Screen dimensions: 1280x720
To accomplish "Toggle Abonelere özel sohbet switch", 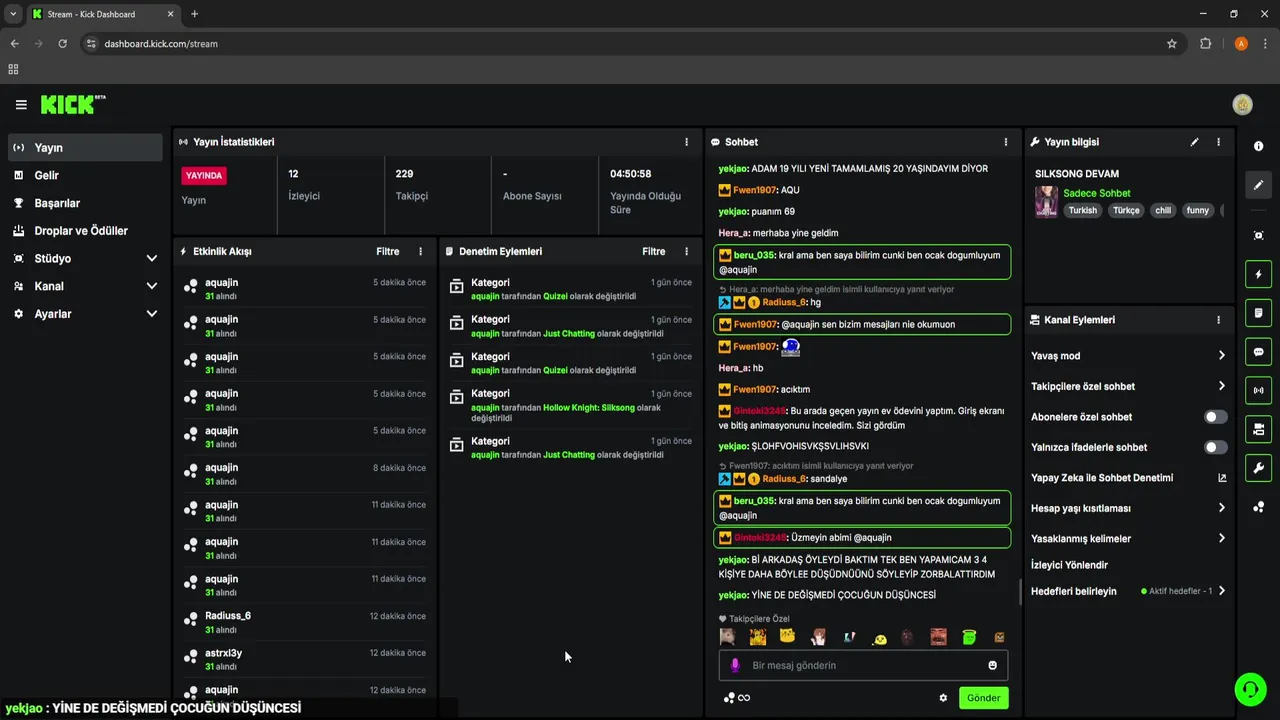I will coord(1215,417).
